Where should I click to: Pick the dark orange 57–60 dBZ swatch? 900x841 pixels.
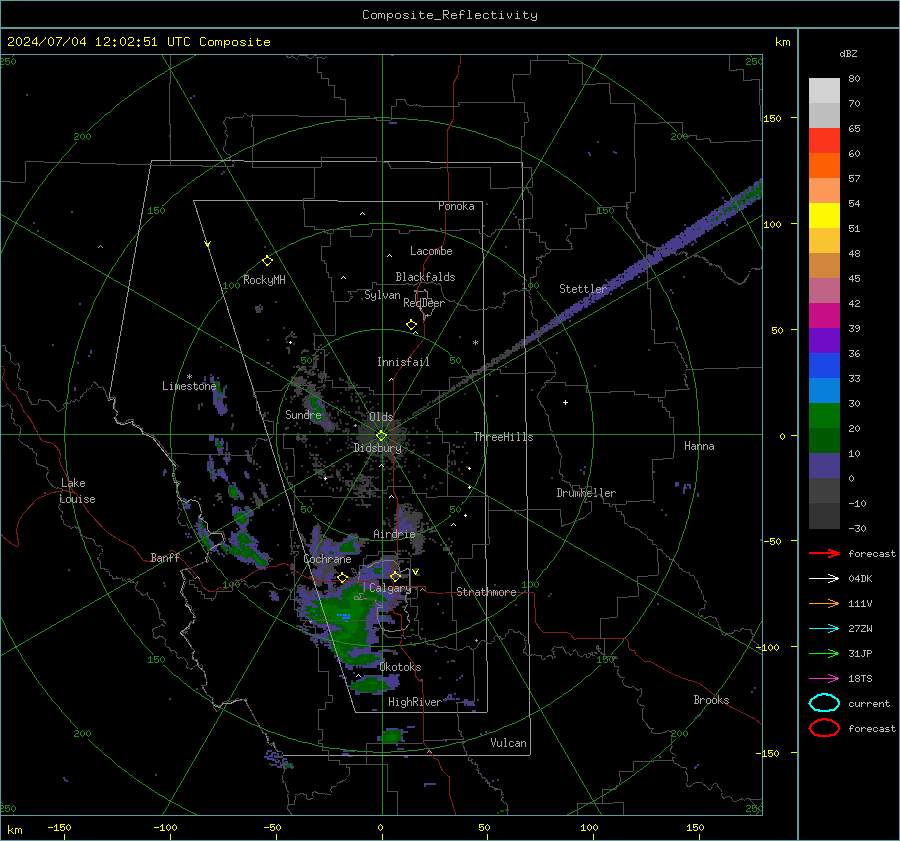pos(824,165)
